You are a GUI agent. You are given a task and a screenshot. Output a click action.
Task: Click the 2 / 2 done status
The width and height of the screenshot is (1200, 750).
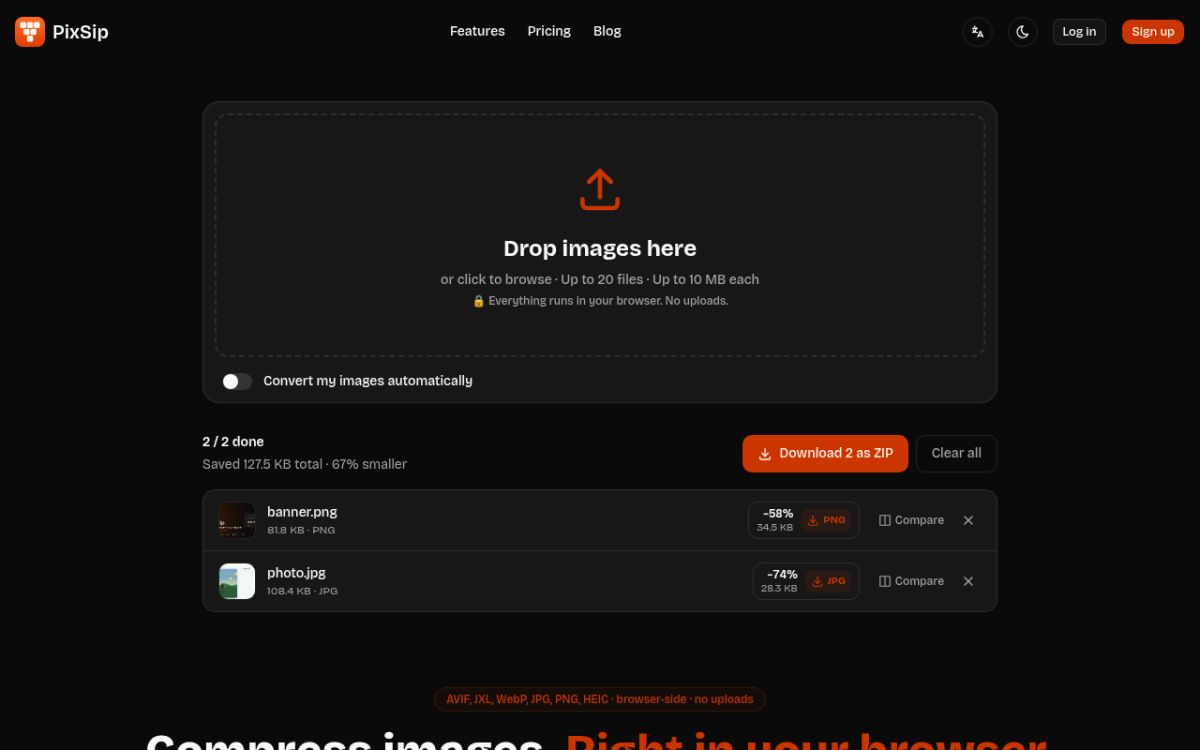[233, 441]
